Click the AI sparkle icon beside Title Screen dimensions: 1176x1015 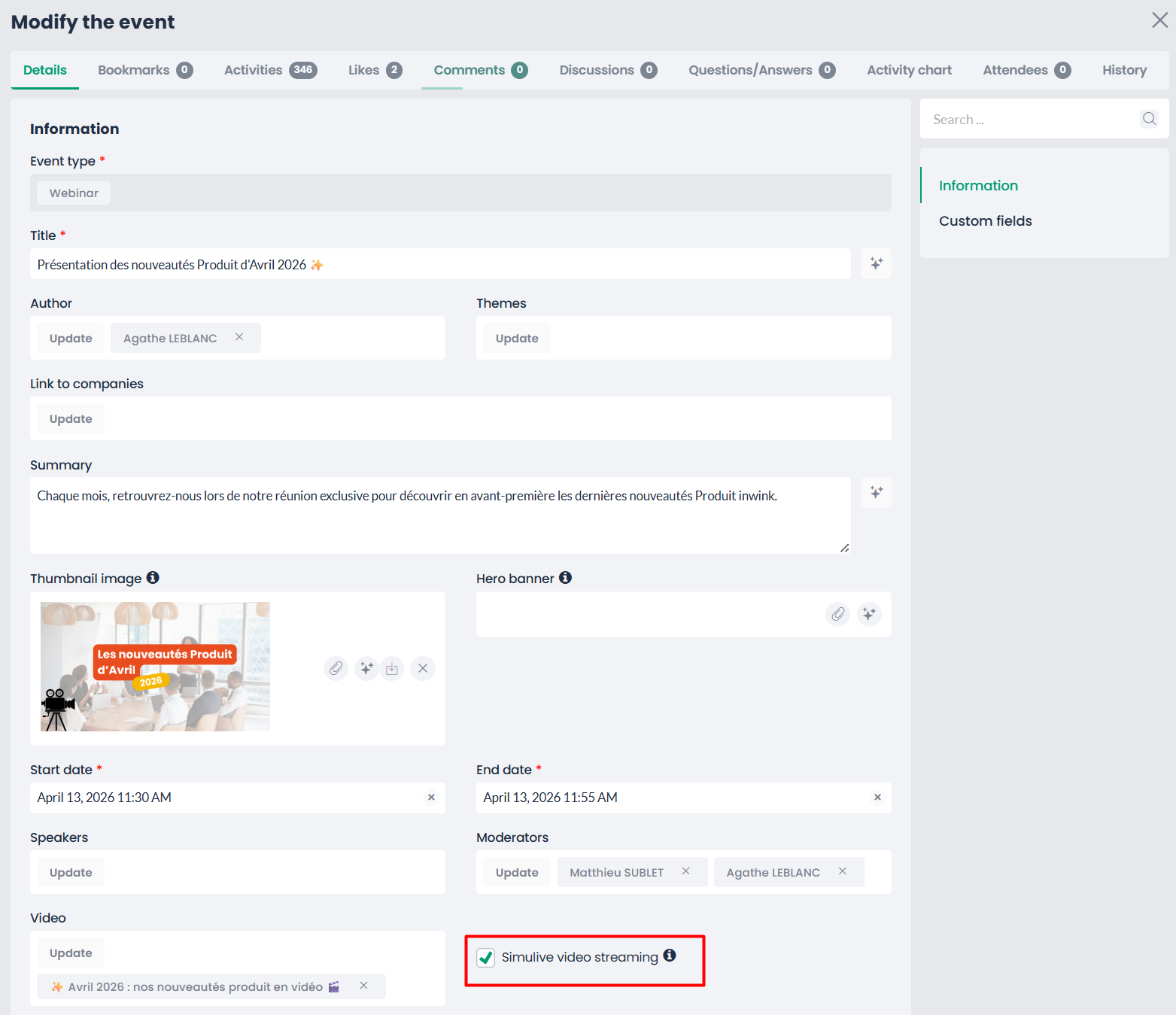pos(876,264)
